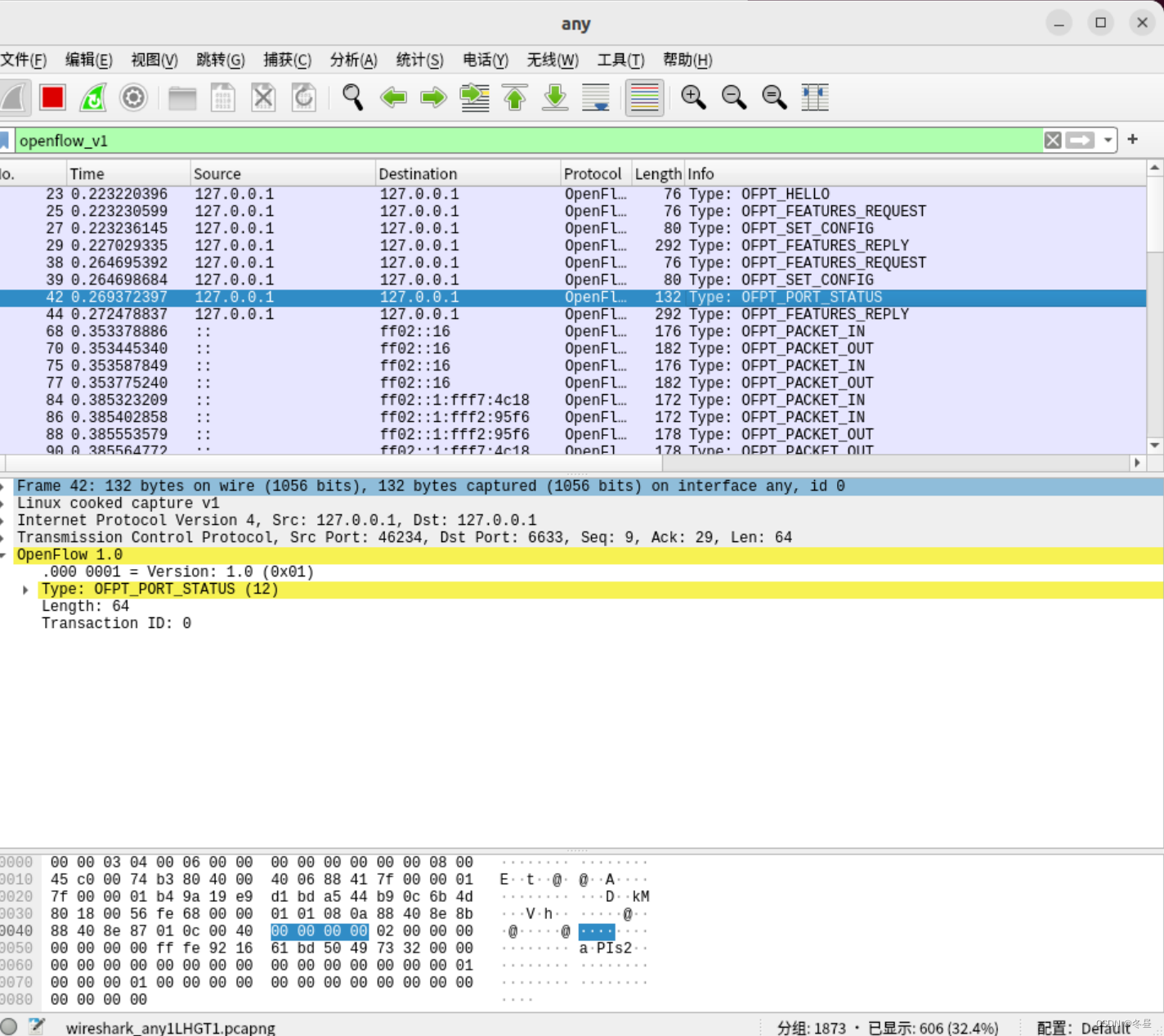Viewport: 1164px width, 1036px height.
Task: Open the 文件(F) menu
Action: 24,60
